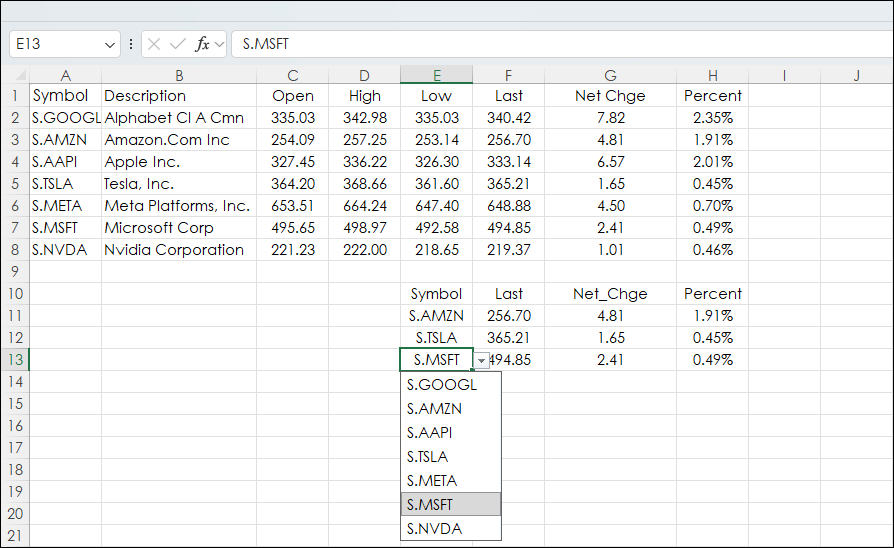The height and width of the screenshot is (548, 894).
Task: Select row 13 header
Action: point(15,360)
